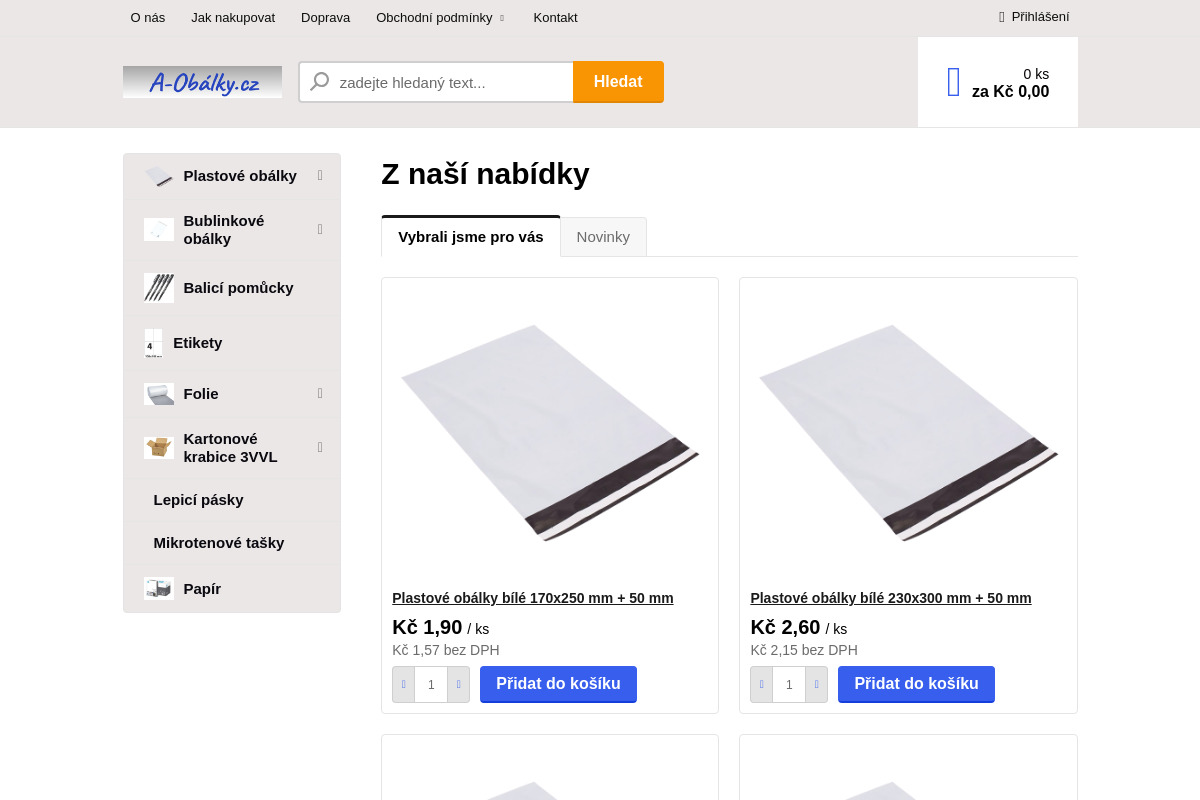This screenshot has height=800, width=1200.
Task: Click the Přihlášení person icon
Action: point(1000,16)
